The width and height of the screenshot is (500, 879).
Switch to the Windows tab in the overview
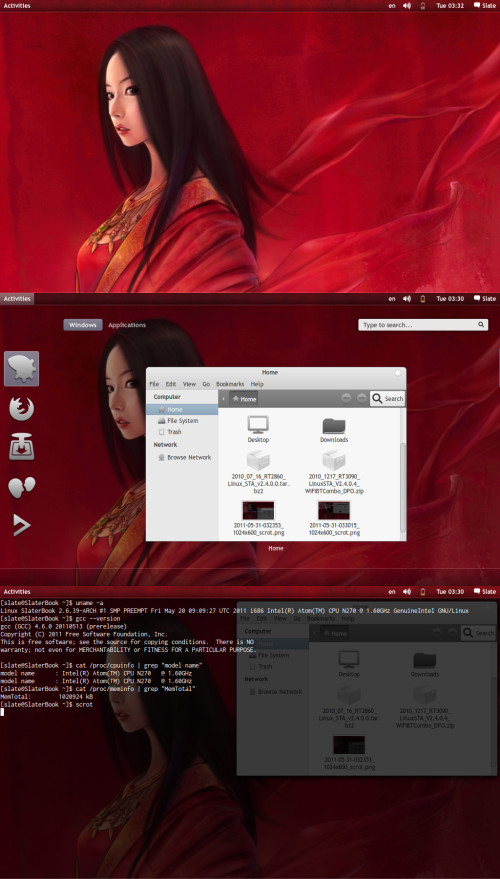tap(83, 325)
